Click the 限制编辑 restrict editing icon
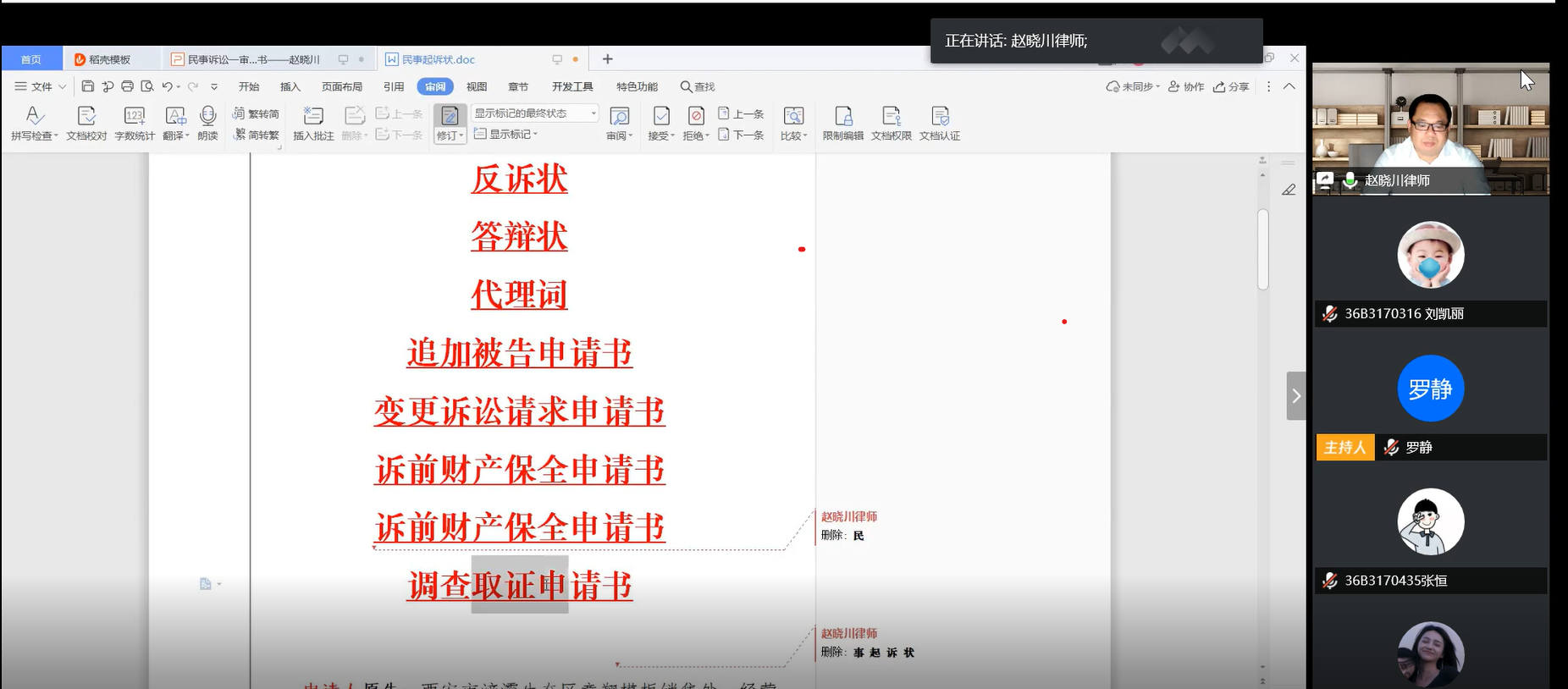The image size is (1568, 689). click(843, 123)
